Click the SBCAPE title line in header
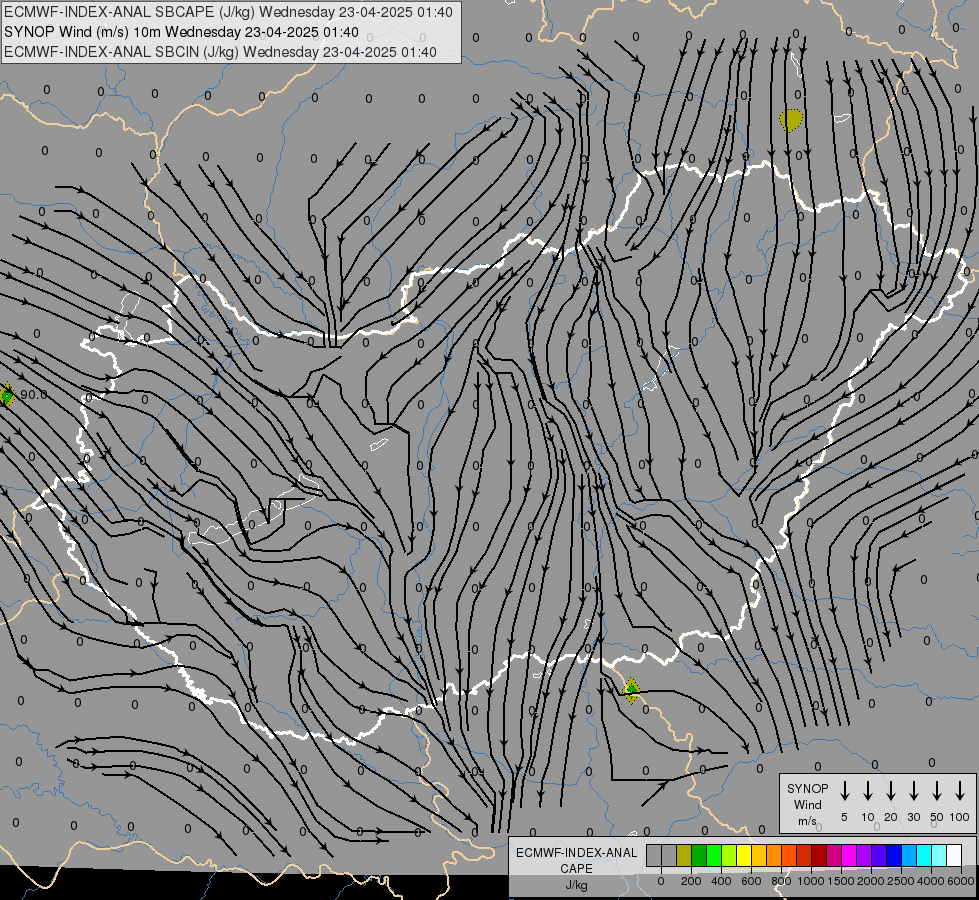 pyautogui.click(x=229, y=12)
